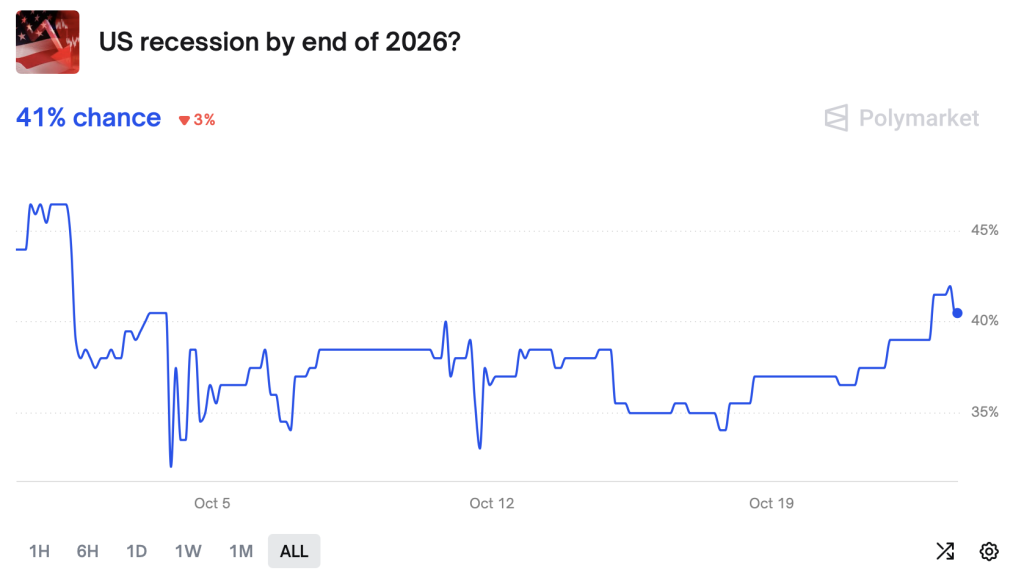The height and width of the screenshot is (584, 1024).
Task: Click the Polymarket logo icon
Action: pyautogui.click(x=836, y=118)
